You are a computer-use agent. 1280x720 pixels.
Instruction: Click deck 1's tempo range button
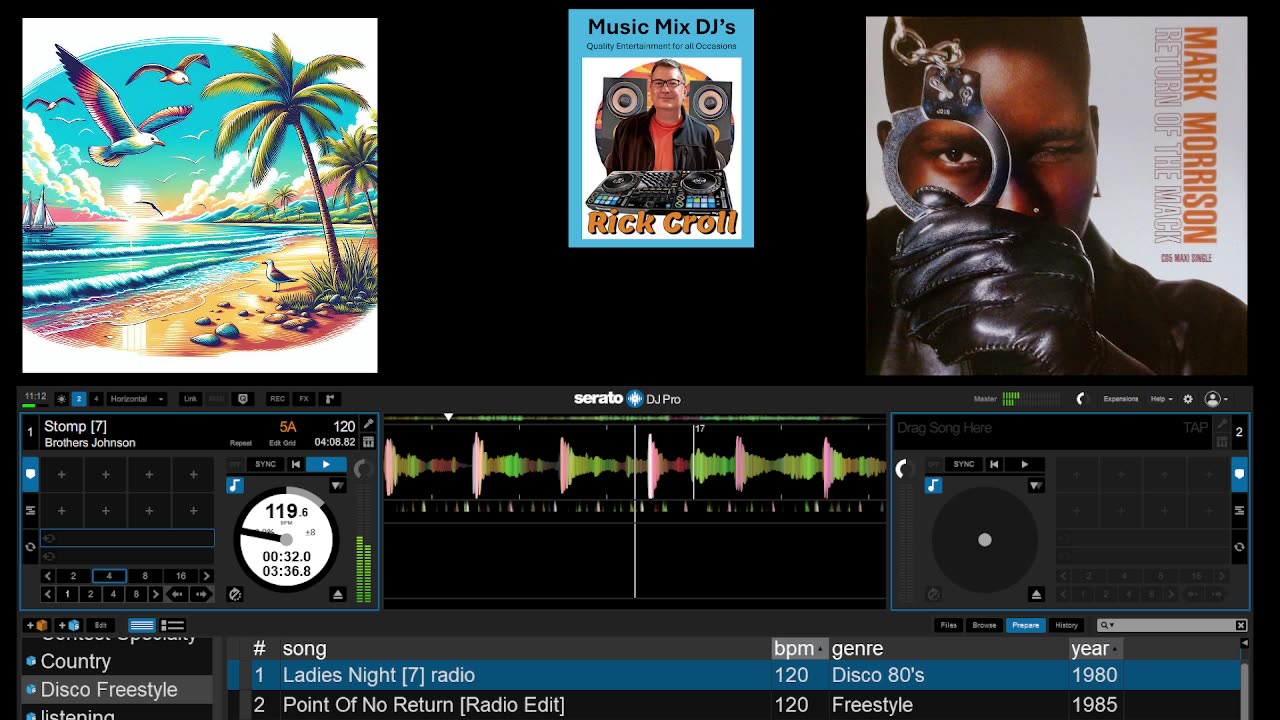(310, 532)
